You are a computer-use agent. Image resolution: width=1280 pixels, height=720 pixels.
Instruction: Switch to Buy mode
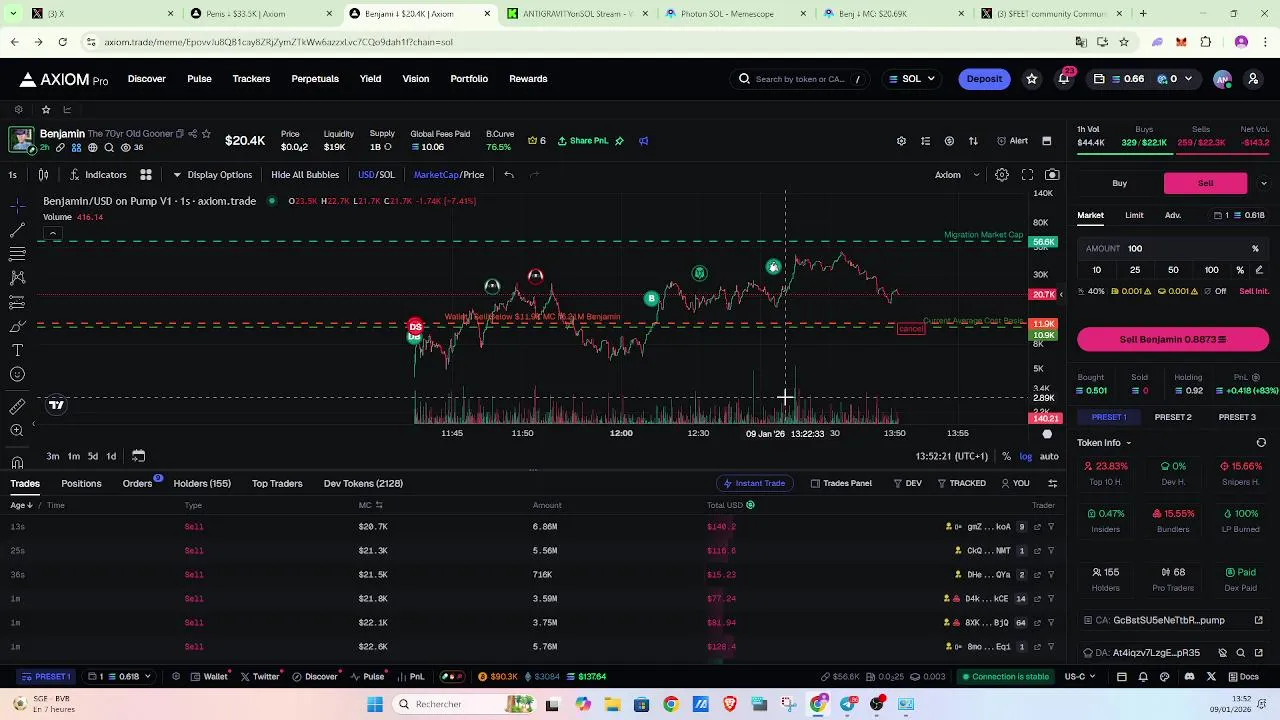tap(1120, 183)
